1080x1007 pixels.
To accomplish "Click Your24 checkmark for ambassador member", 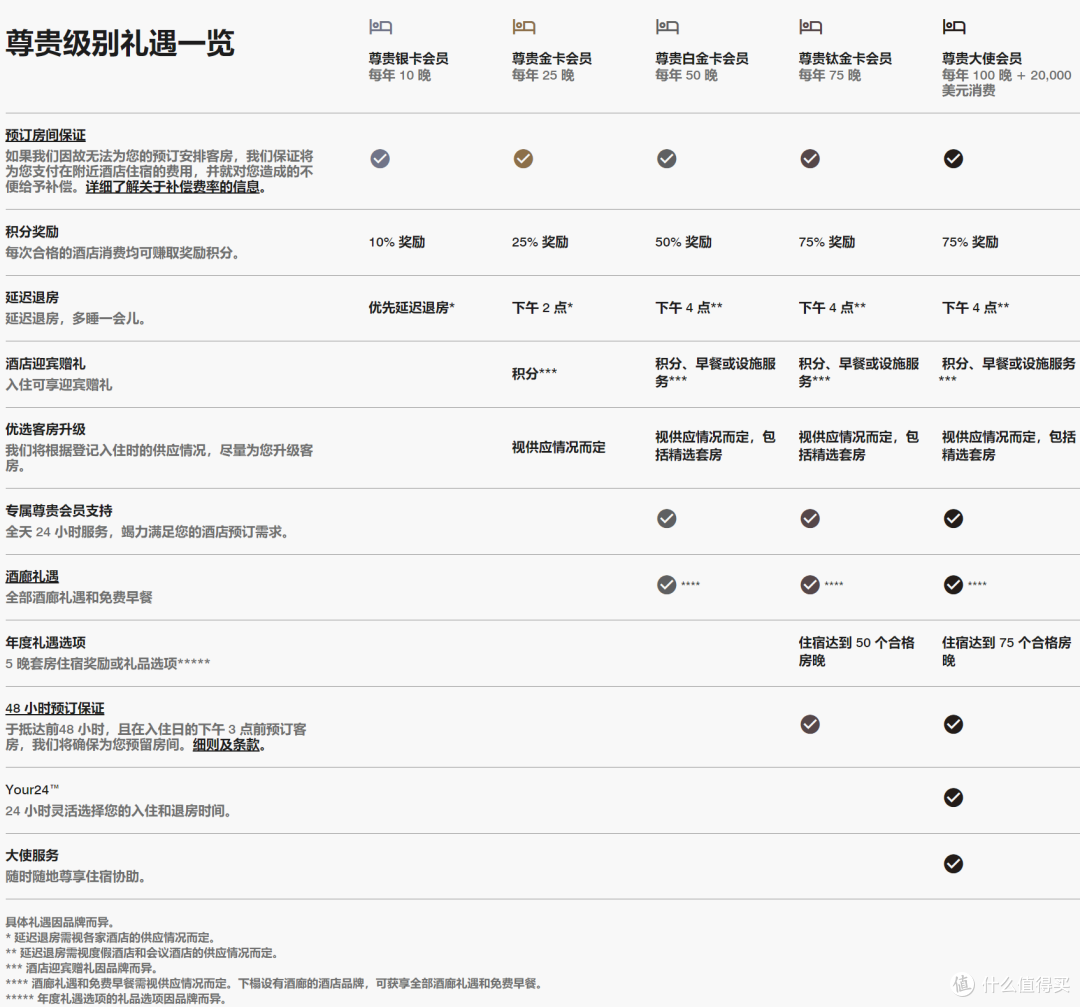I will click(953, 798).
